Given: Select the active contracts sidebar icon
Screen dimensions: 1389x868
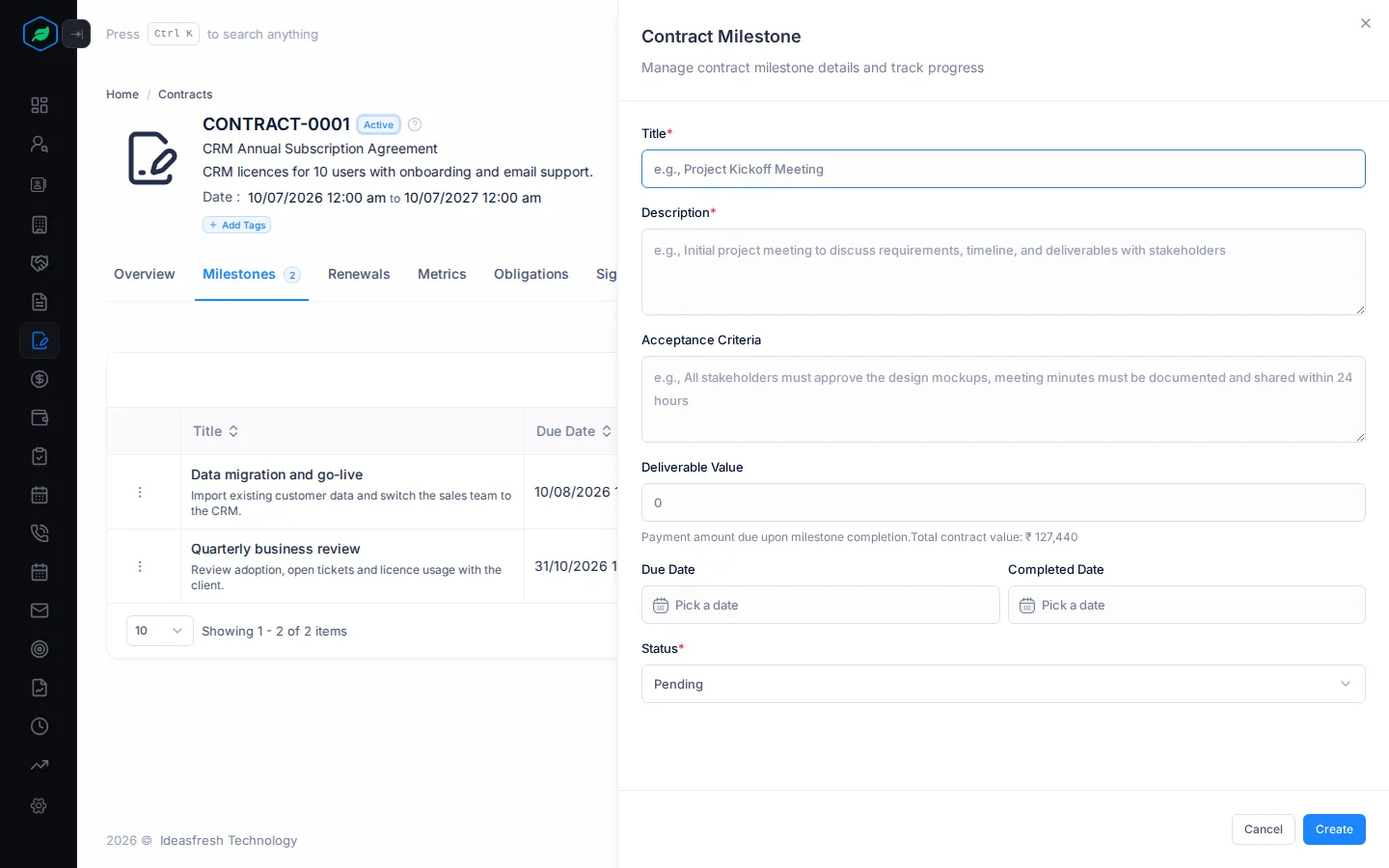Looking at the screenshot, I should coord(40,340).
